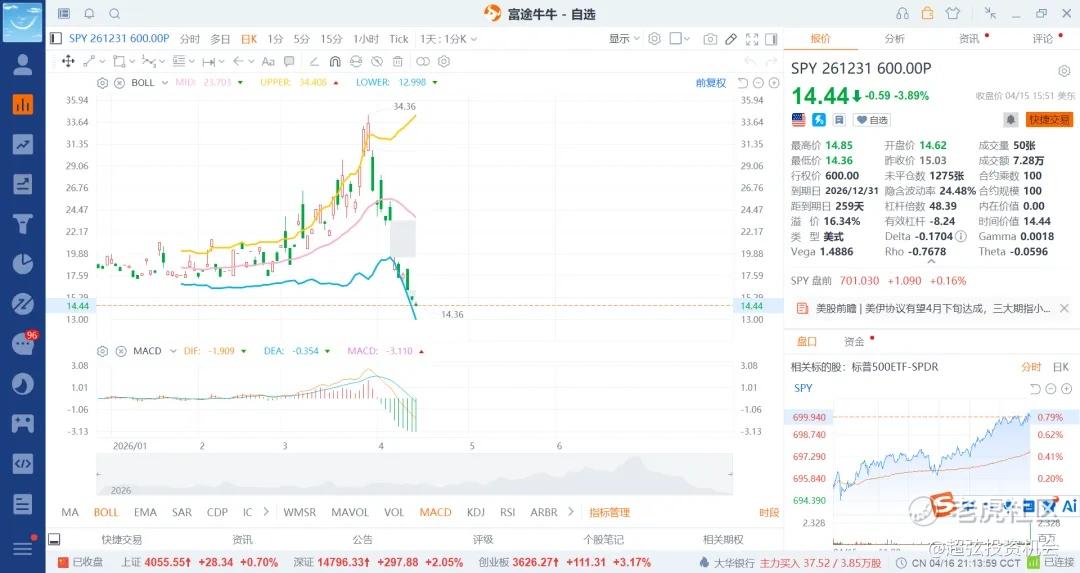Open BOLL indicator settings gear
1080x573 pixels.
[x=103, y=83]
